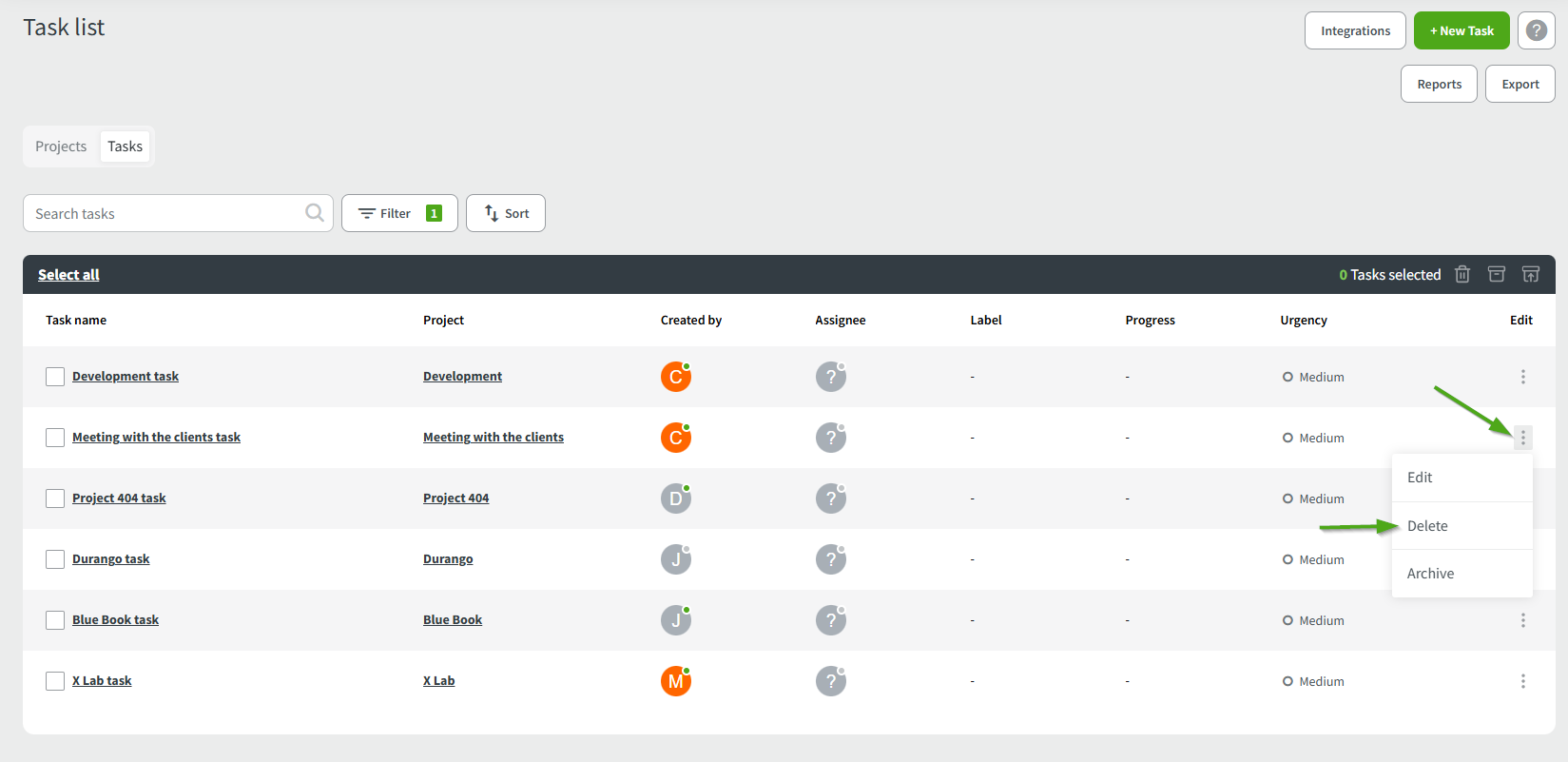Open the Blue Book project link
The image size is (1568, 762).
(453, 620)
